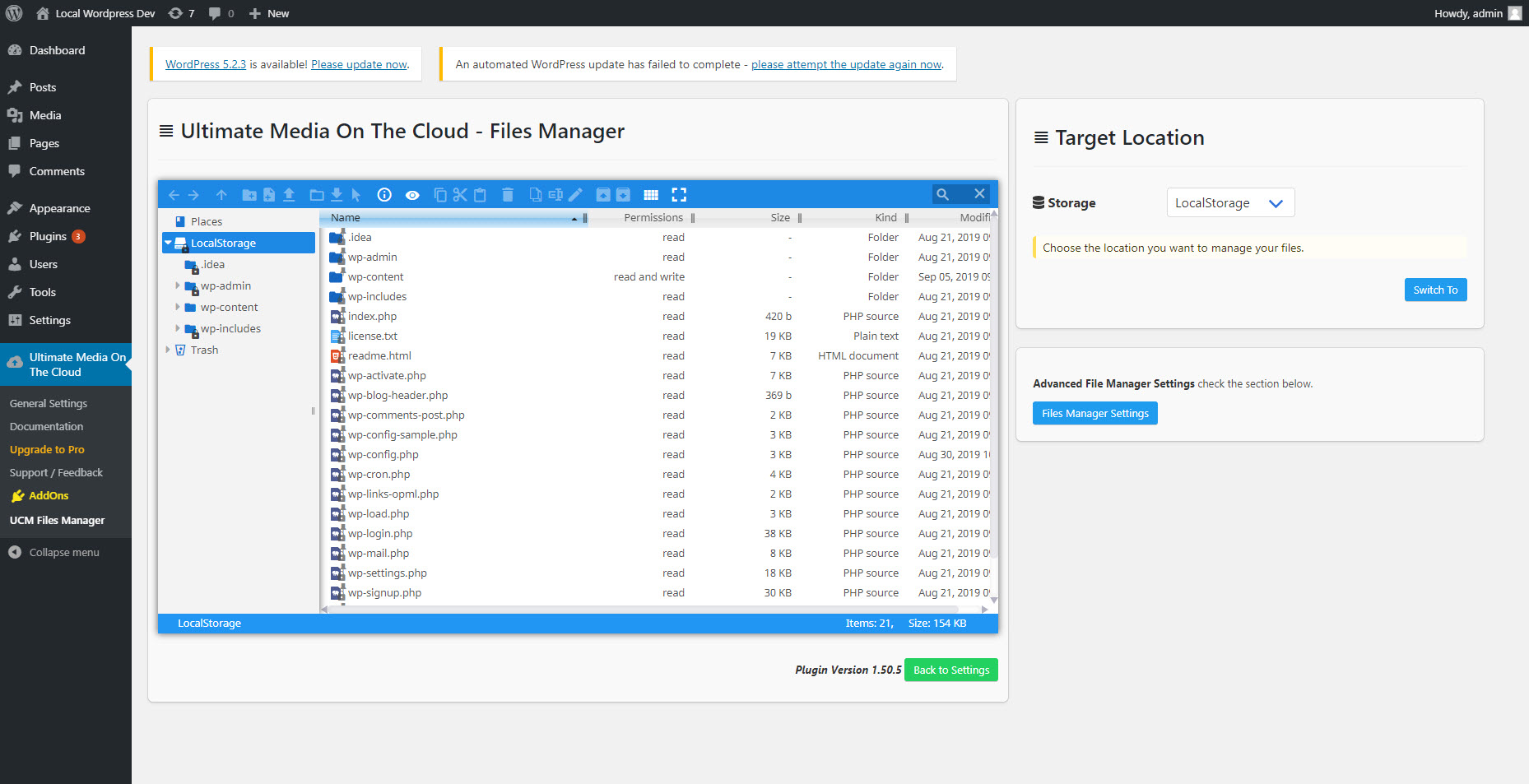Image resolution: width=1529 pixels, height=784 pixels.
Task: Show file info via info icon
Action: (x=384, y=195)
